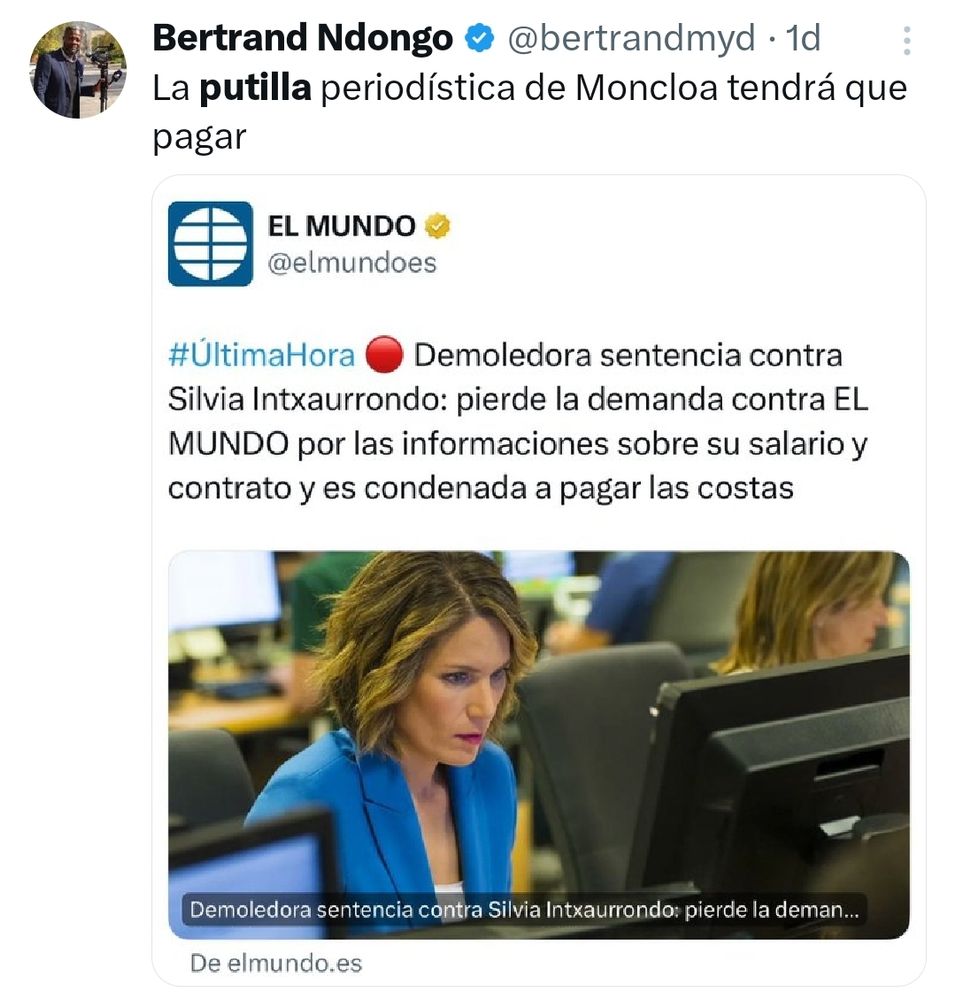This screenshot has height=1000, width=956.
Task: Open Bertrand Ndongo's profile picture
Action: point(78,70)
